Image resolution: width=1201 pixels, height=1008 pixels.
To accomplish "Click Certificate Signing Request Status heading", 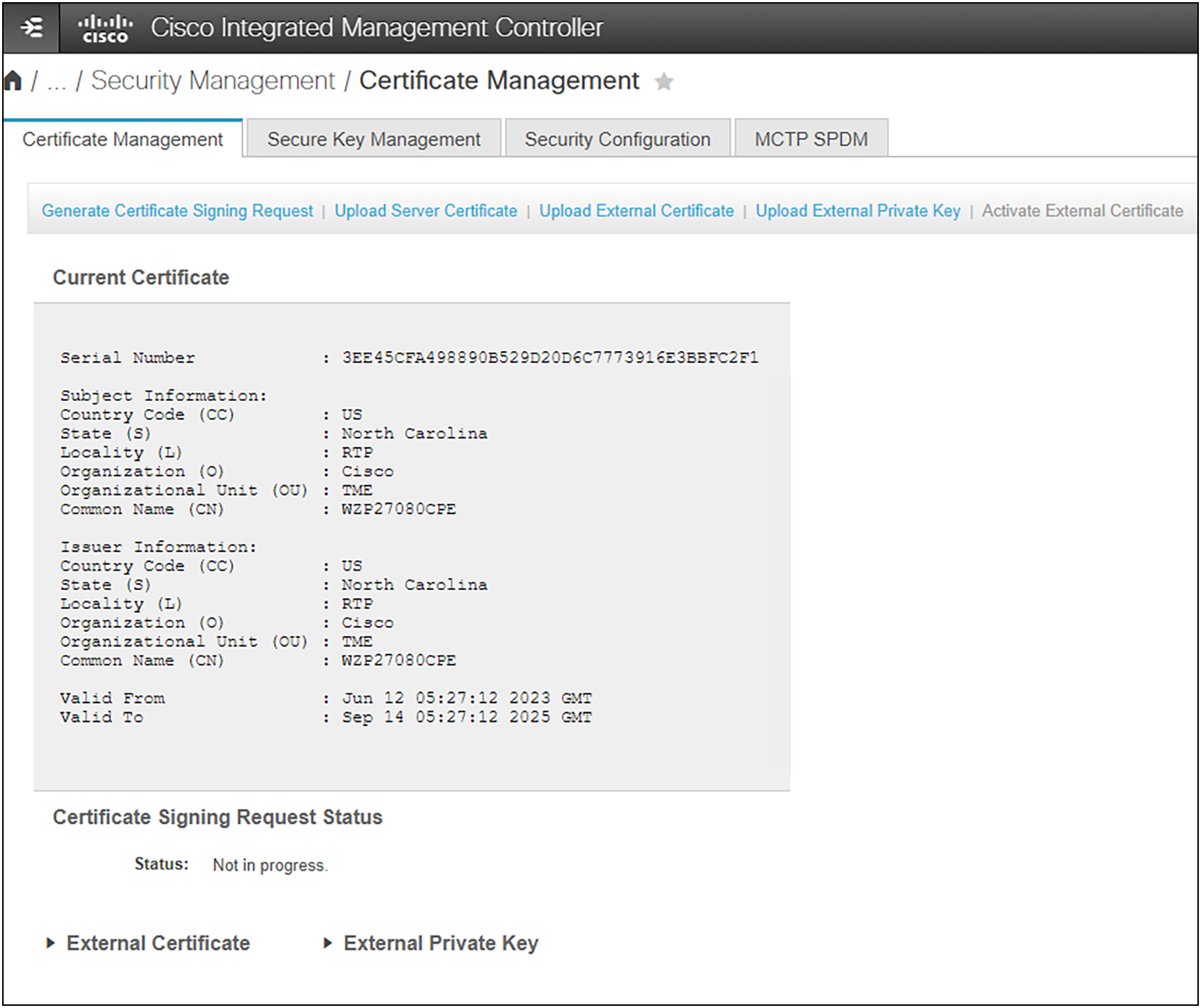I will (x=218, y=817).
